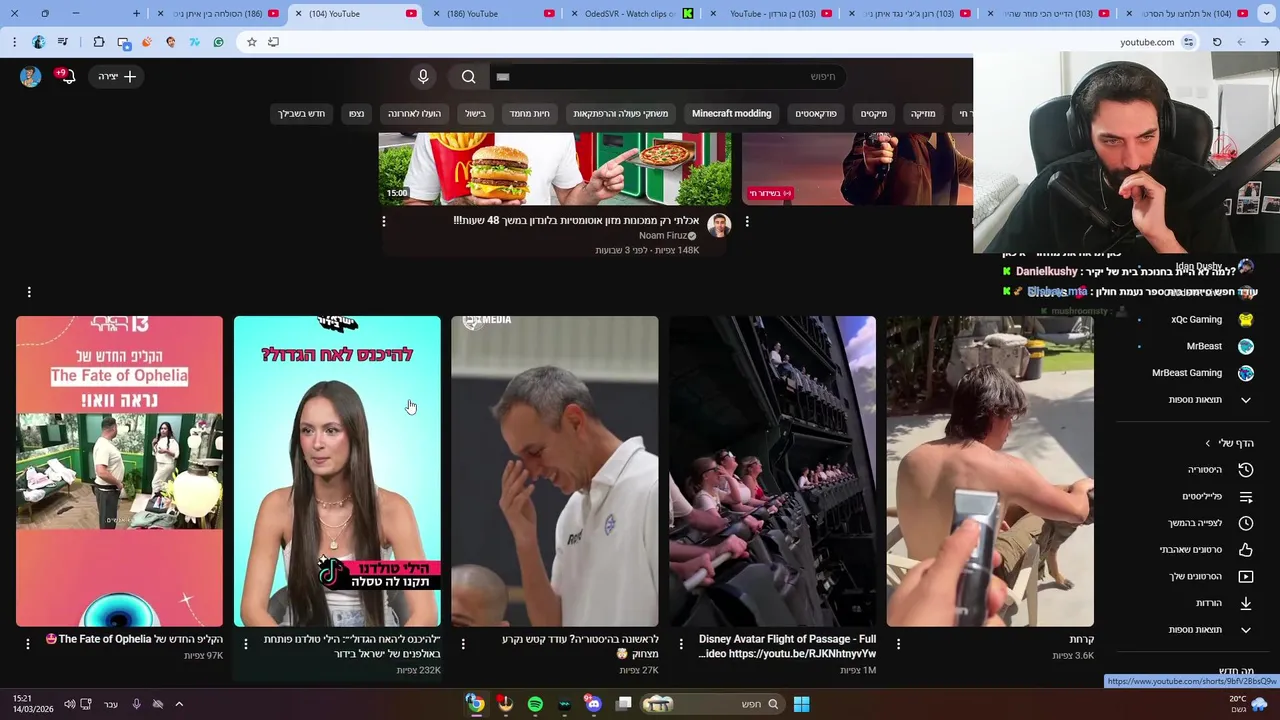1280x720 pixels.
Task: Select the הועלו לאחרונה filter chip
Action: coord(415,114)
